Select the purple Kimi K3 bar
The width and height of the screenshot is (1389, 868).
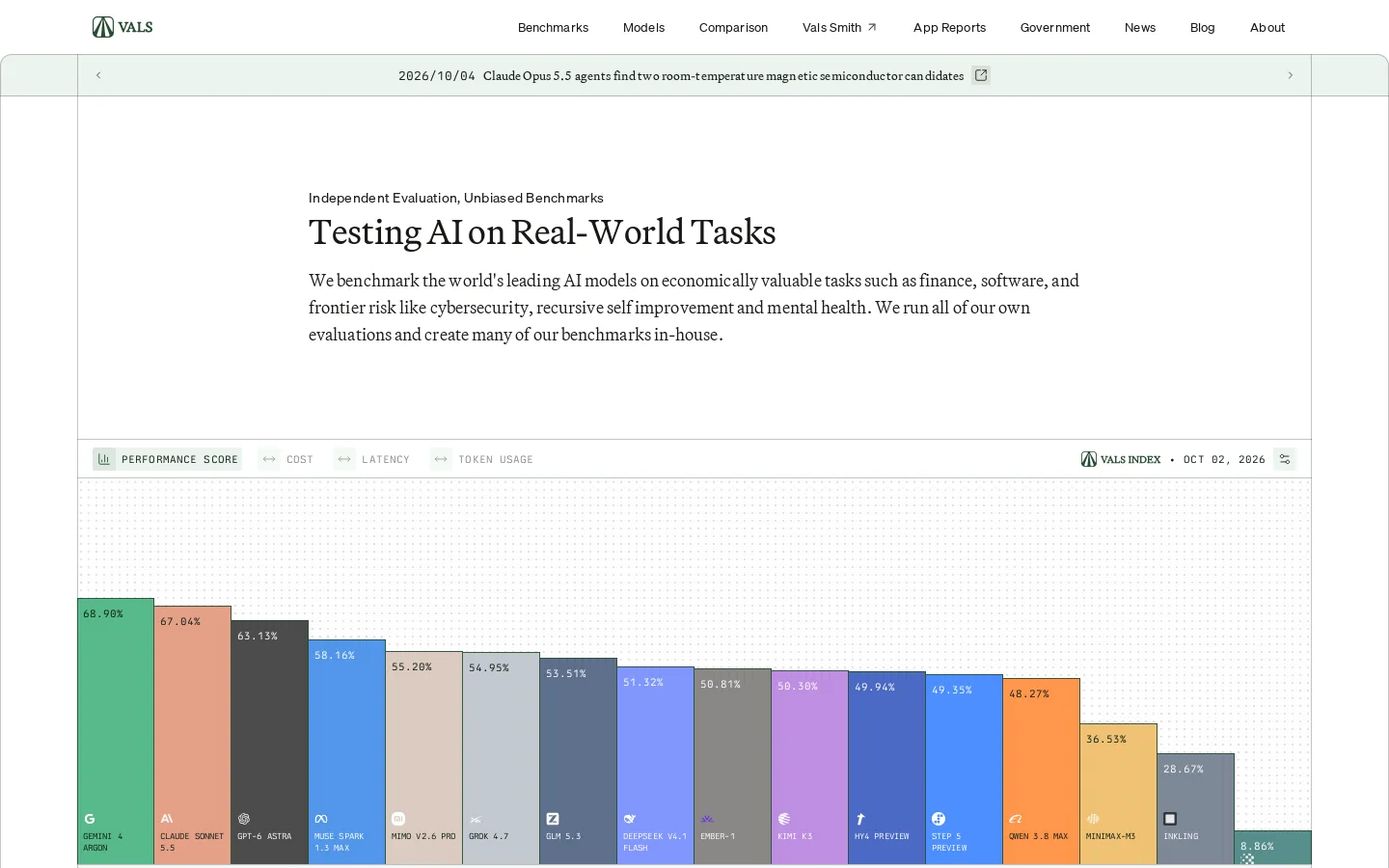[x=810, y=768]
